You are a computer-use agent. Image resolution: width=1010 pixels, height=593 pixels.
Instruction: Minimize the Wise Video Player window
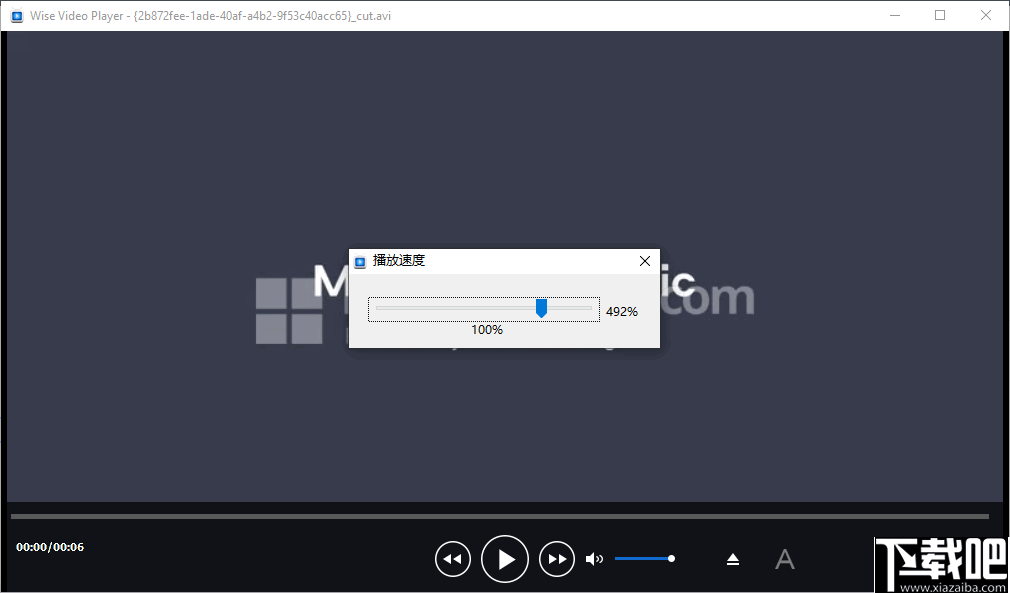point(894,15)
